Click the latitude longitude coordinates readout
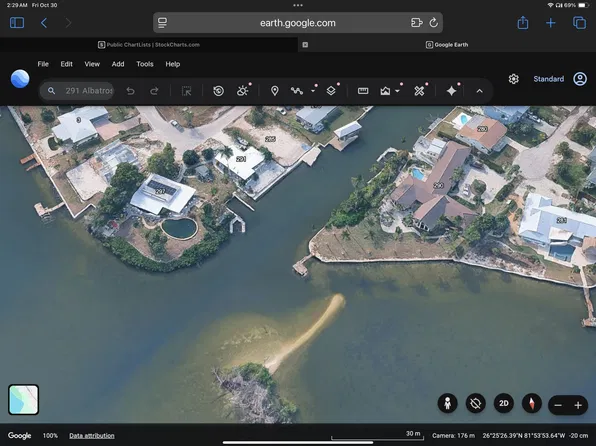The image size is (596, 446). 524,436
